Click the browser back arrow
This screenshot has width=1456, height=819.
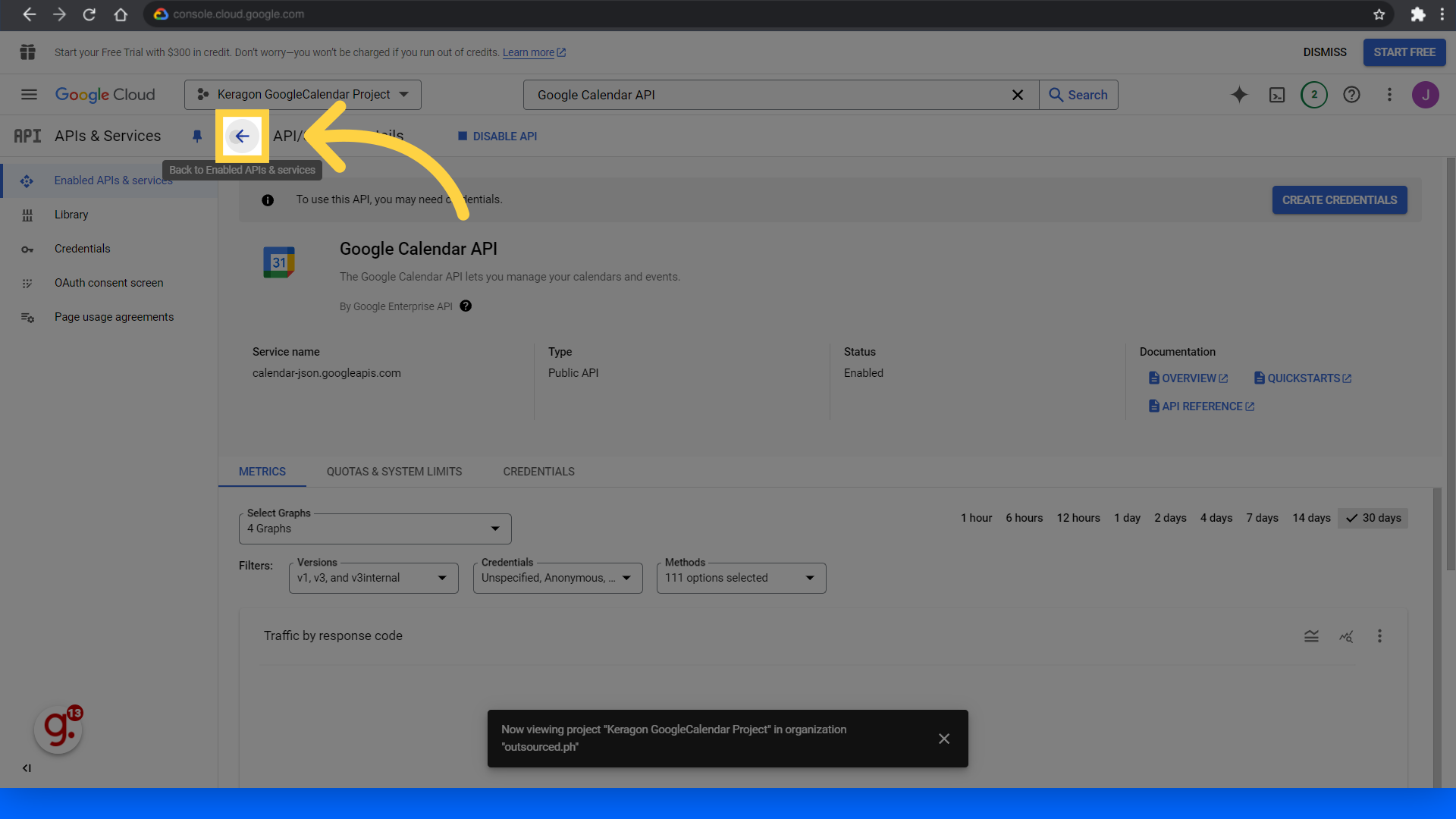click(29, 14)
